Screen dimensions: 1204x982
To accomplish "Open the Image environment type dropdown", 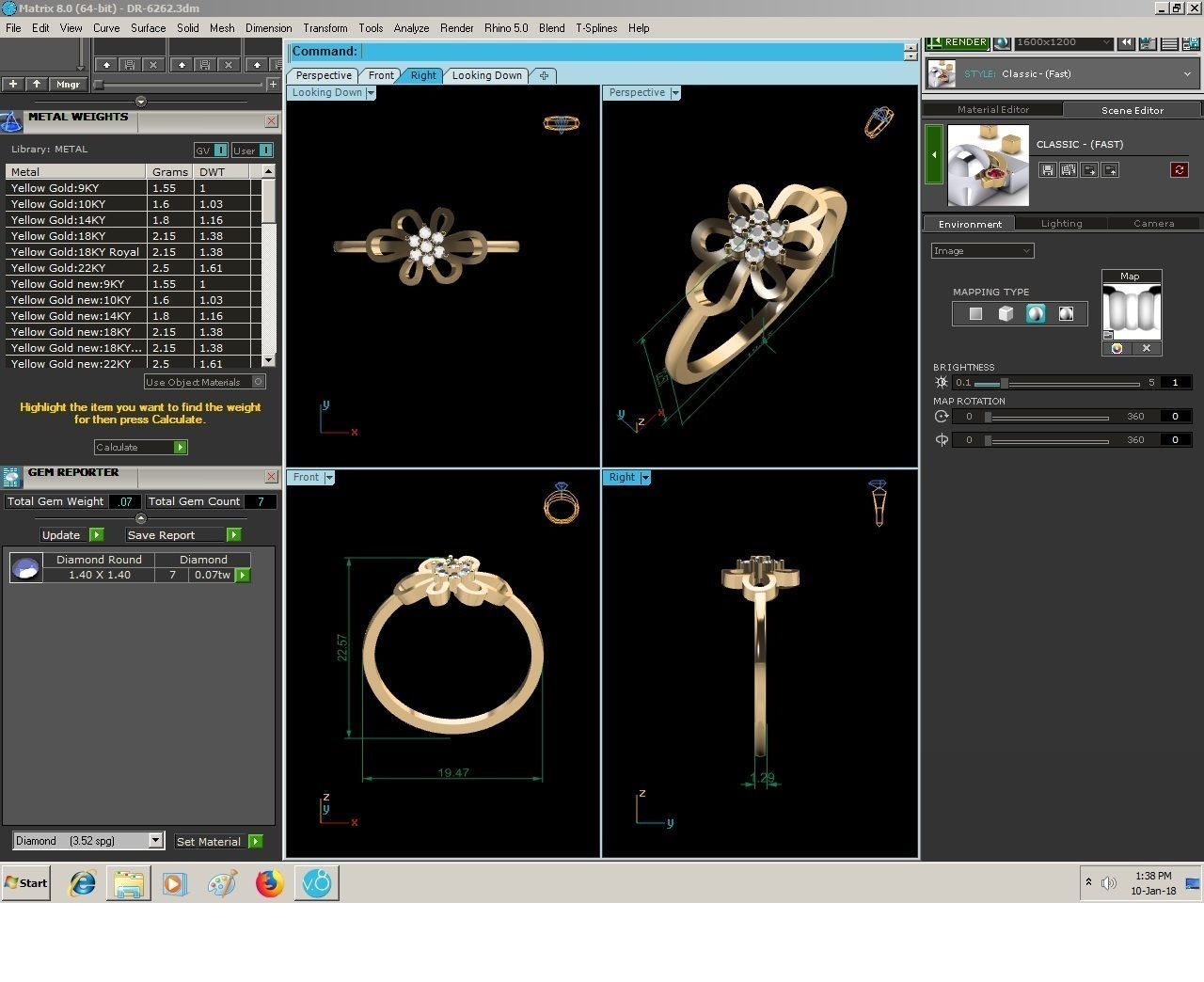I will pos(982,250).
